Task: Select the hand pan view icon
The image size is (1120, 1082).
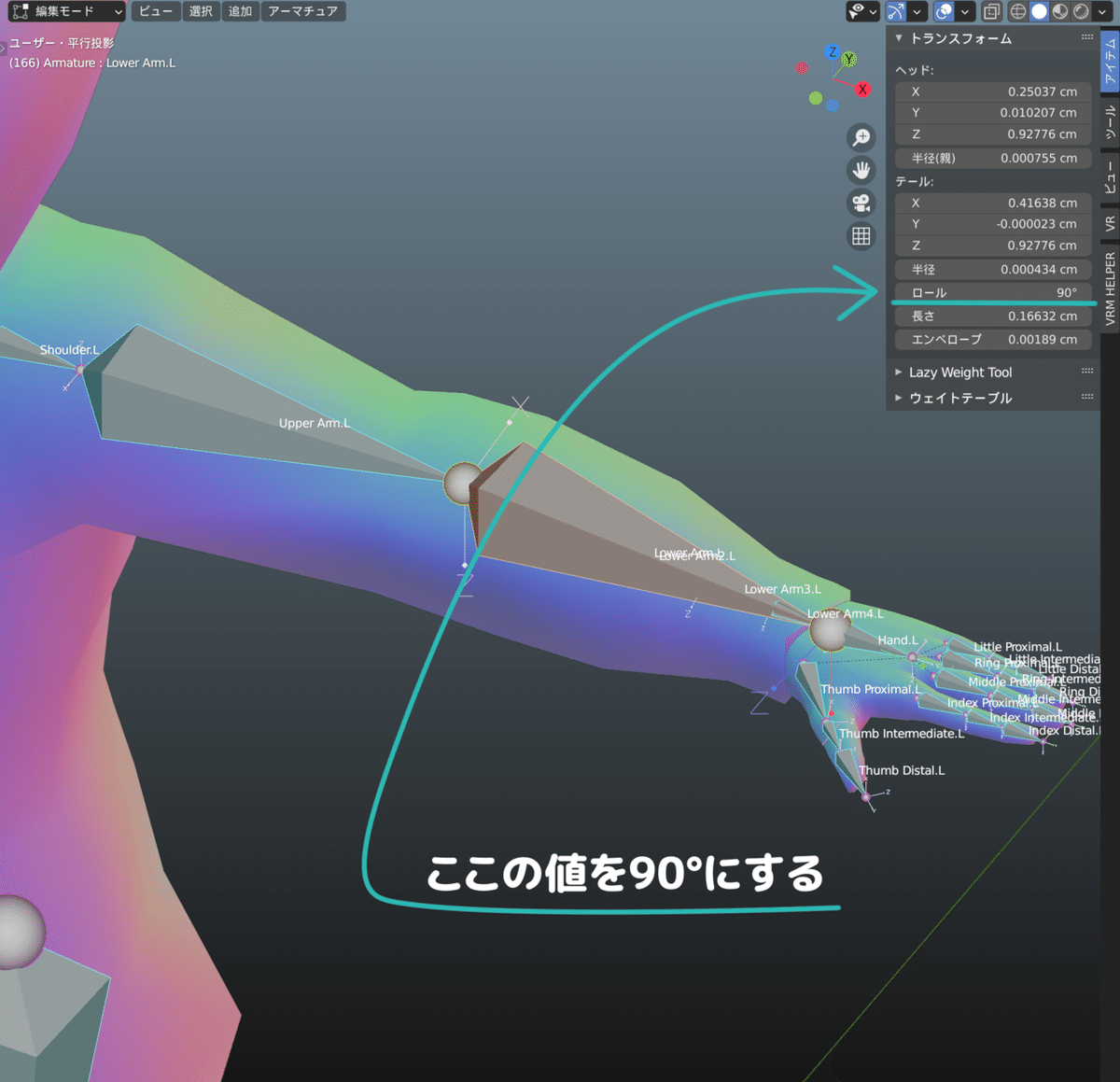Action: tap(861, 170)
